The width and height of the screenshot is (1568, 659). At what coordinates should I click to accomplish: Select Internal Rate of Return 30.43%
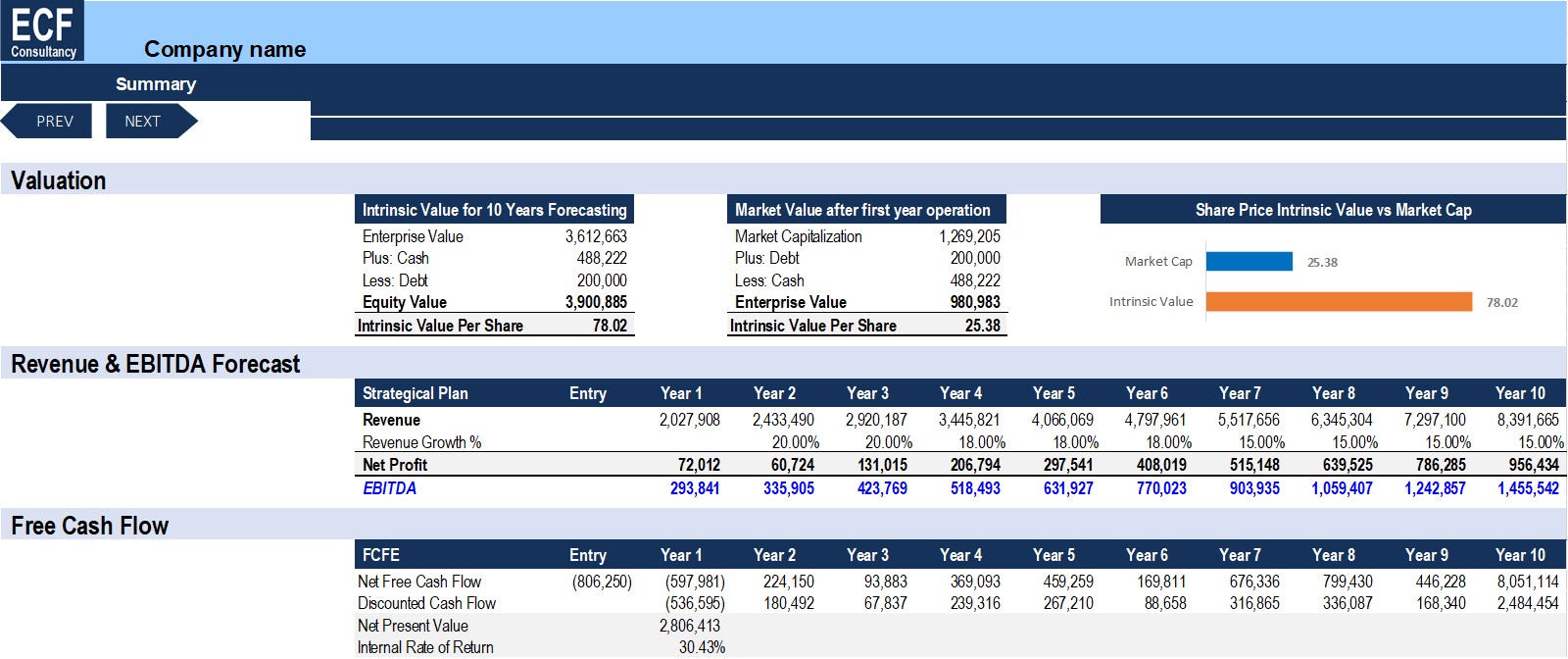coord(702,647)
